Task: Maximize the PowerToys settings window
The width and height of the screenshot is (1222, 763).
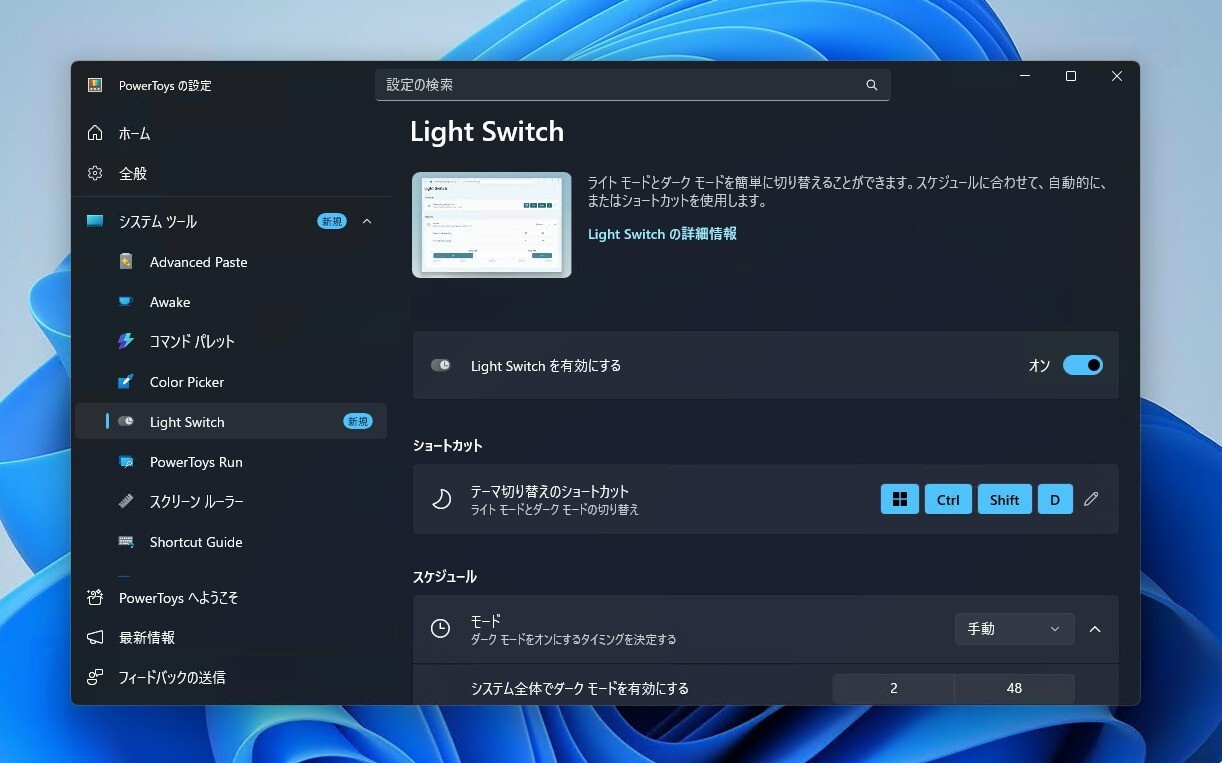Action: point(1071,76)
